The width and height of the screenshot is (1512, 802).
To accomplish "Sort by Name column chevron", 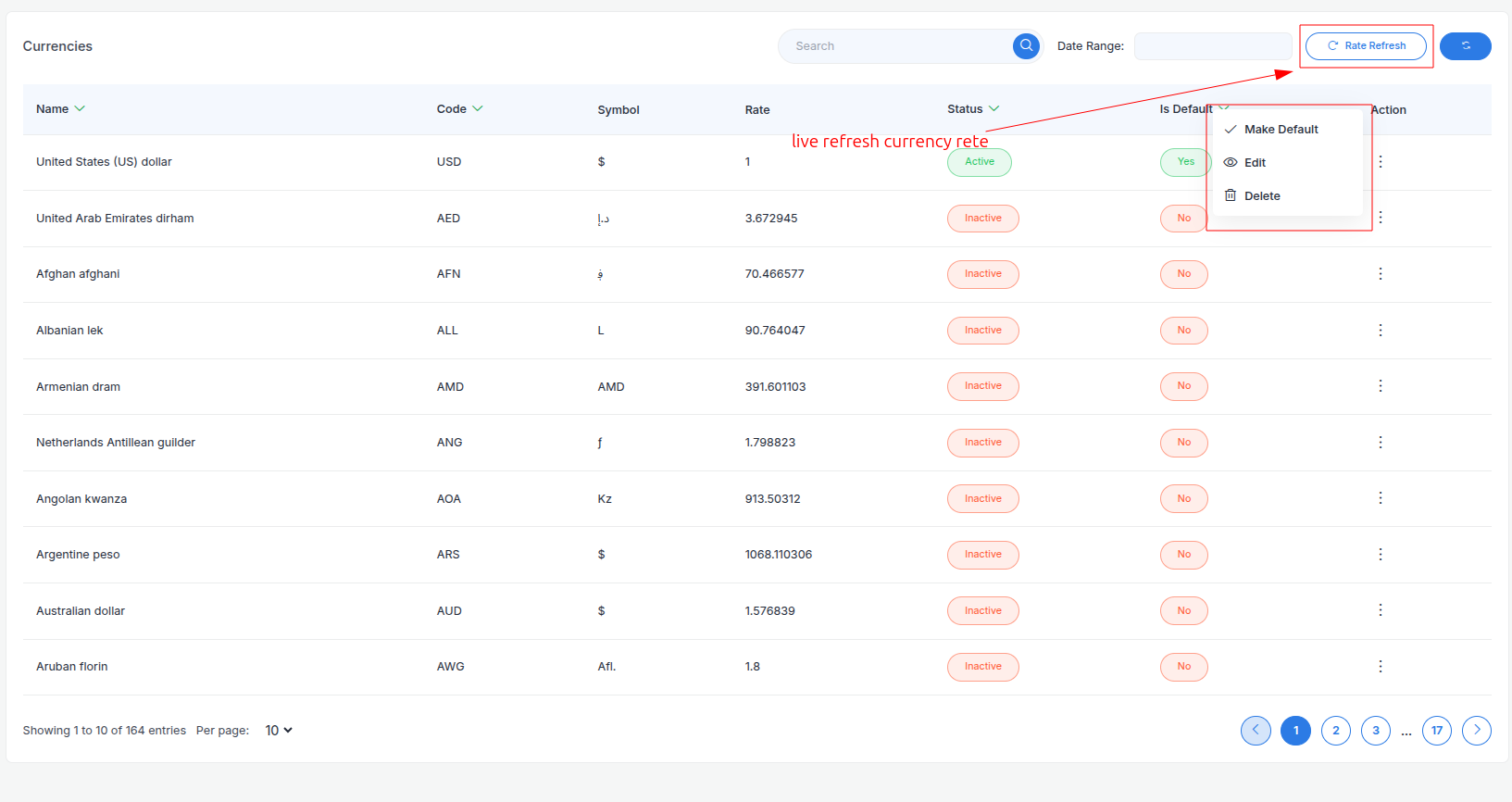I will (80, 108).
